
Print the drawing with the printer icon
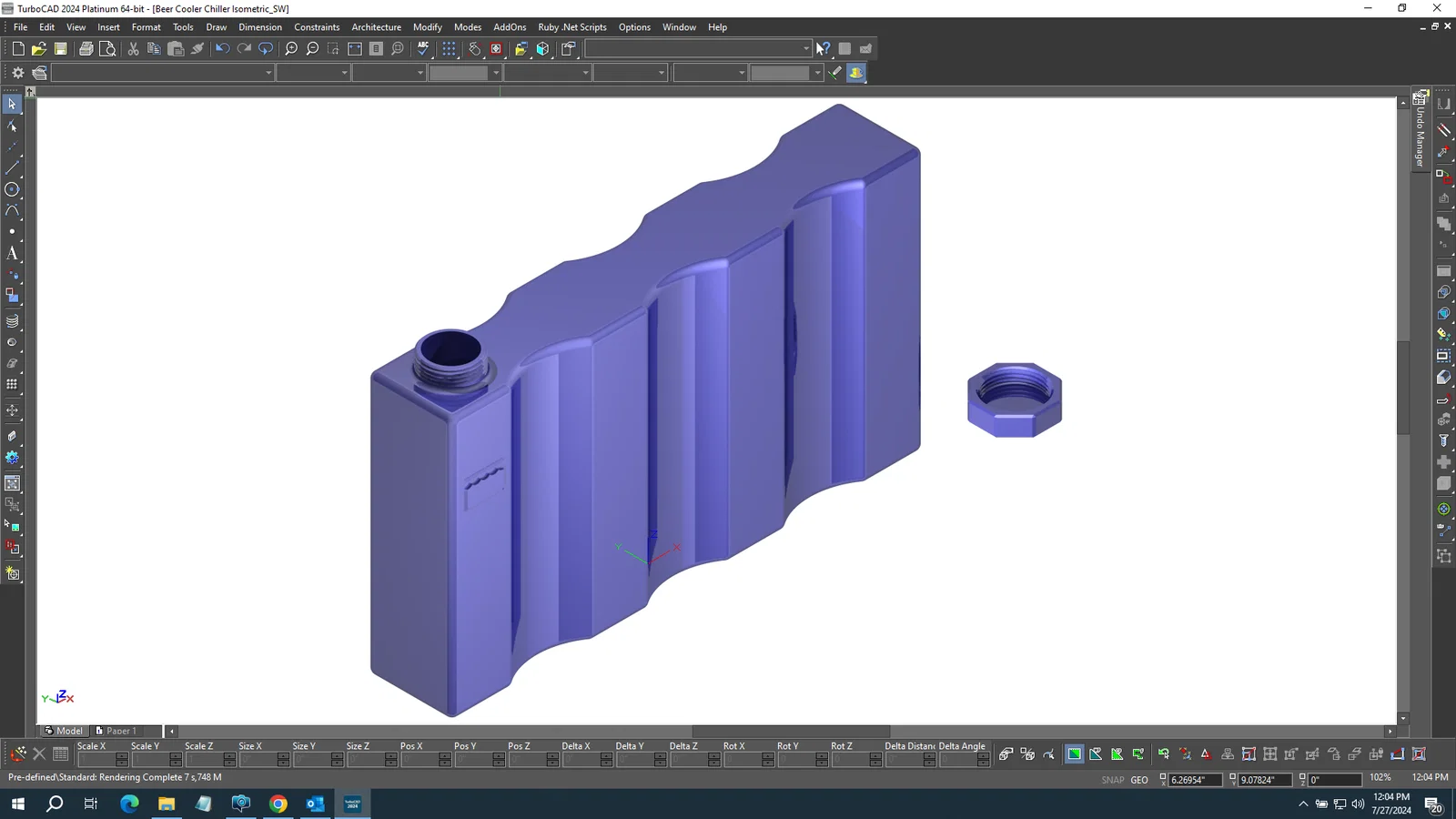click(86, 49)
